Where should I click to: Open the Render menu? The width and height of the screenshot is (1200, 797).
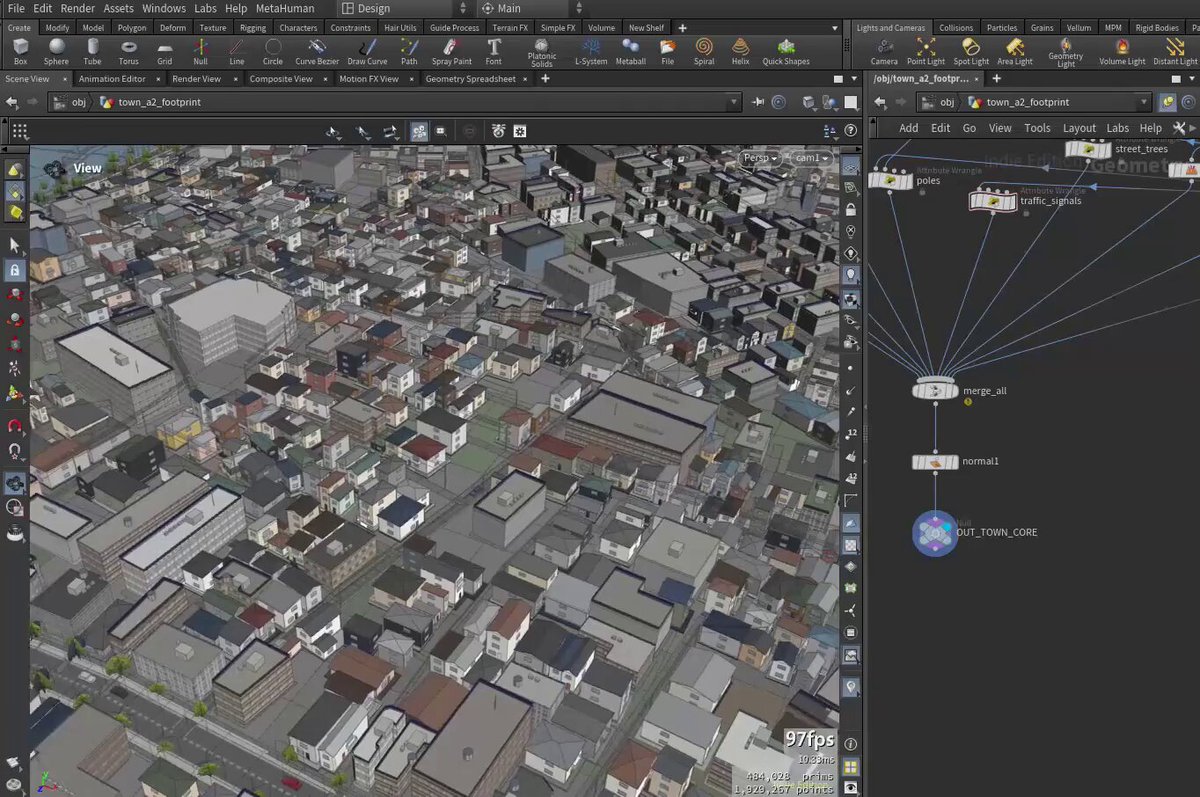pos(78,8)
